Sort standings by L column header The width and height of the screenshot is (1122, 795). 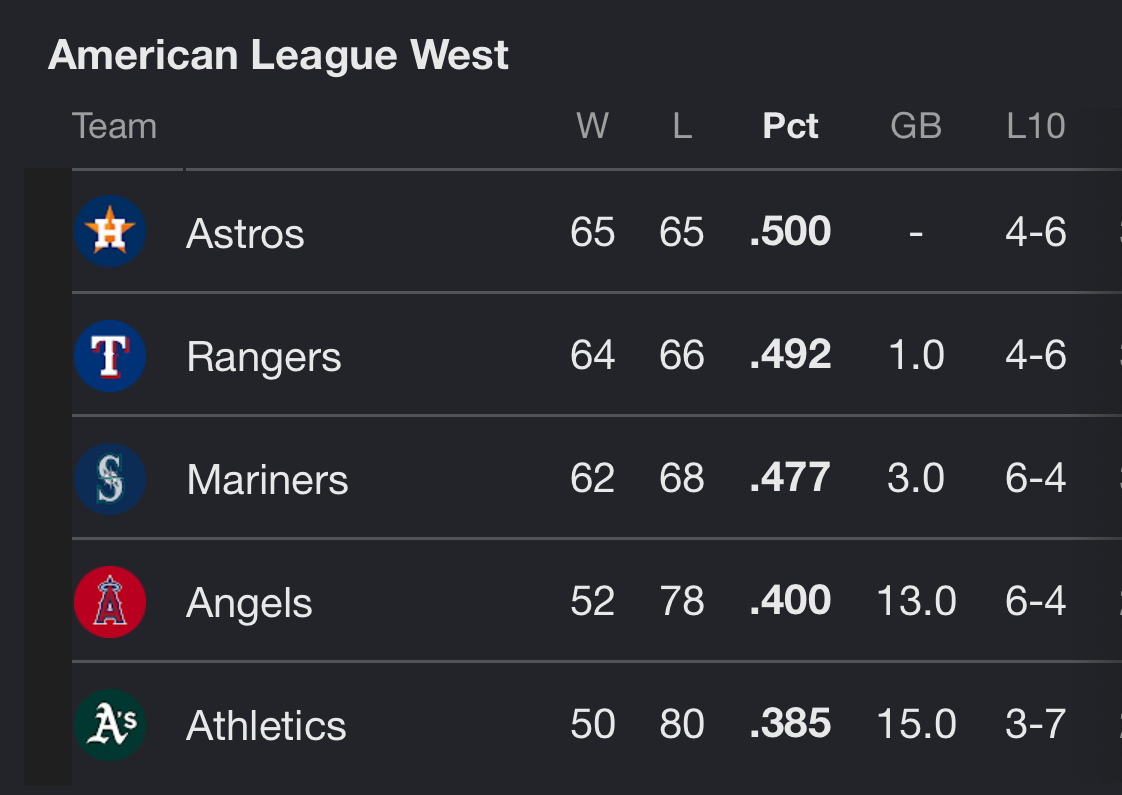(x=682, y=126)
